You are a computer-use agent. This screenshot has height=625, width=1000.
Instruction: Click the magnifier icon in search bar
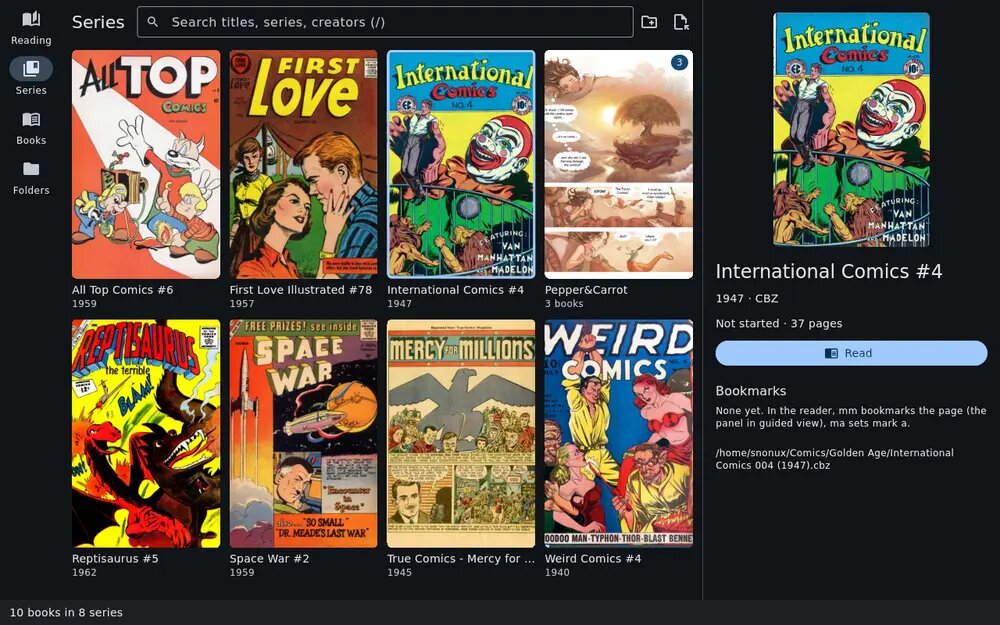152,22
